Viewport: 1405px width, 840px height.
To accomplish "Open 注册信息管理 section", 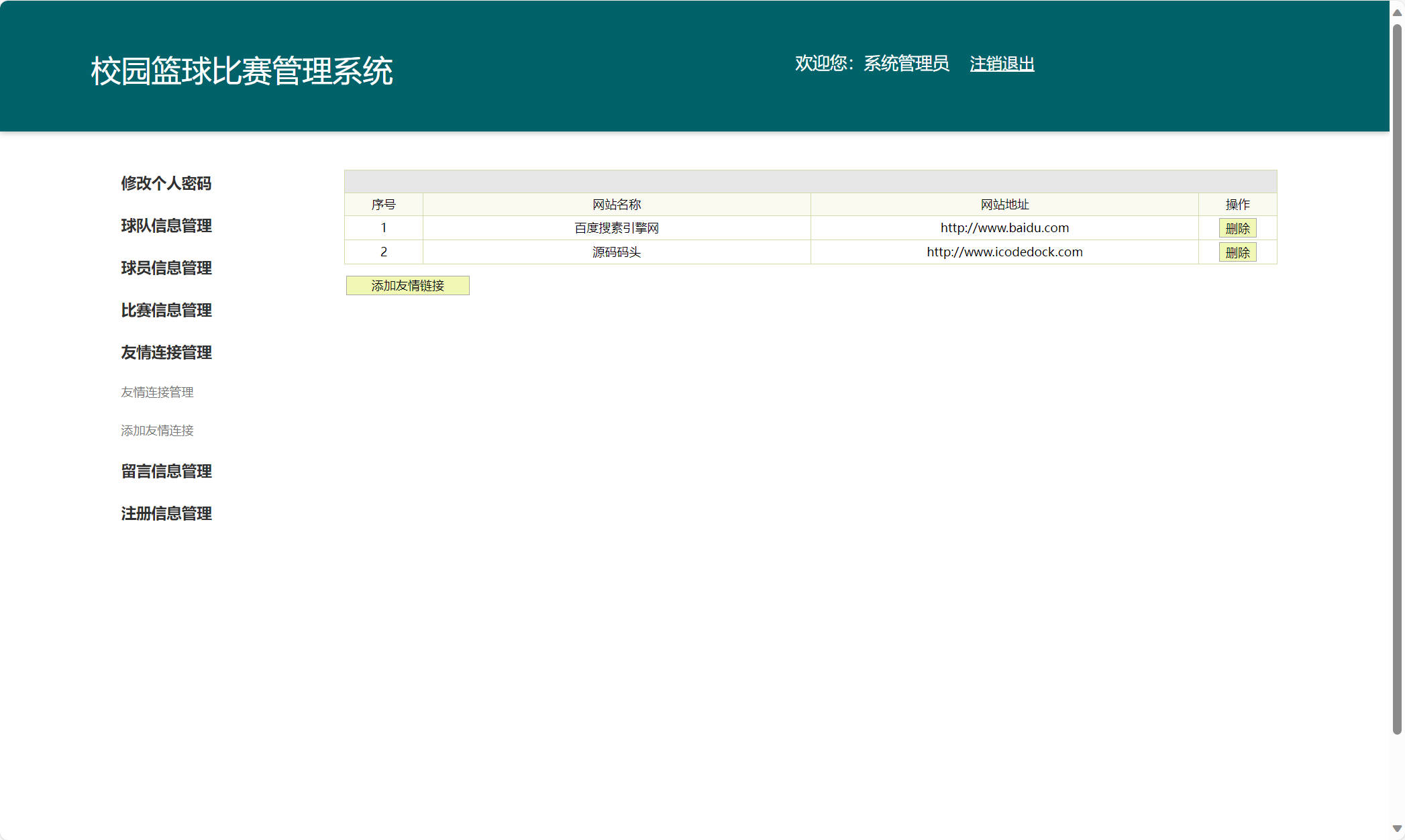I will (x=166, y=514).
